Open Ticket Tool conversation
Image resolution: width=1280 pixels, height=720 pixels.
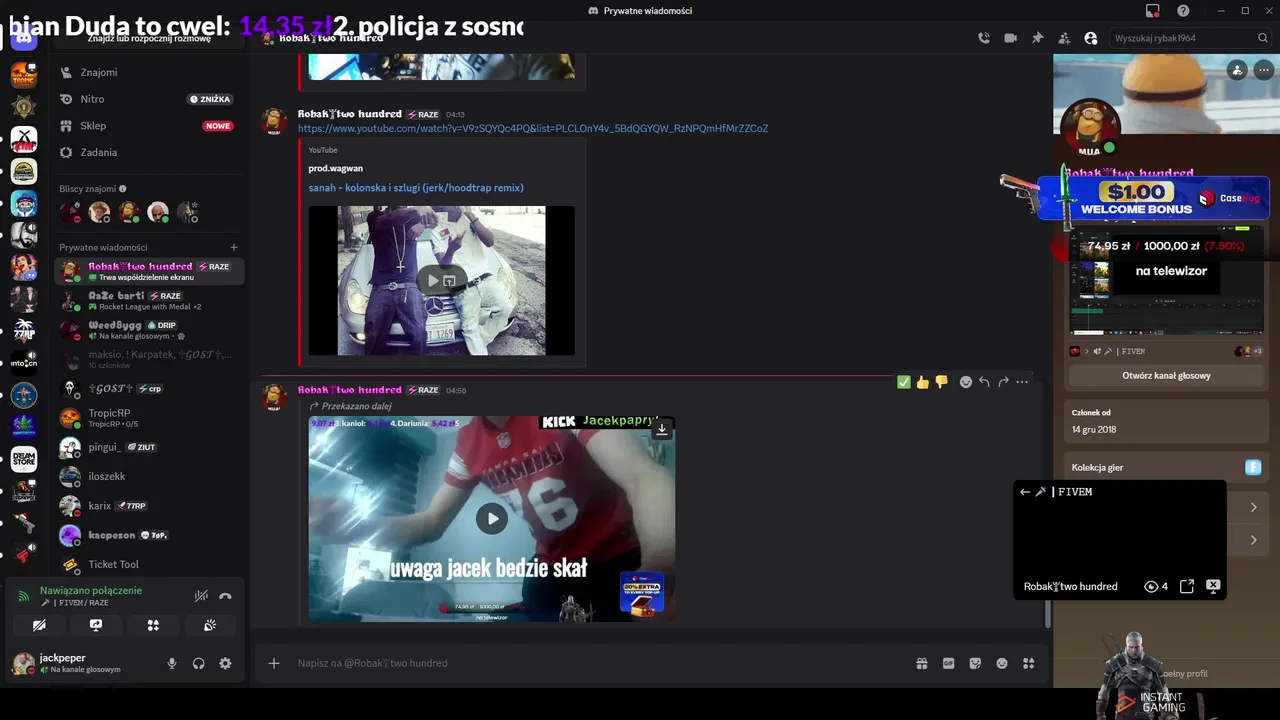click(x=148, y=564)
